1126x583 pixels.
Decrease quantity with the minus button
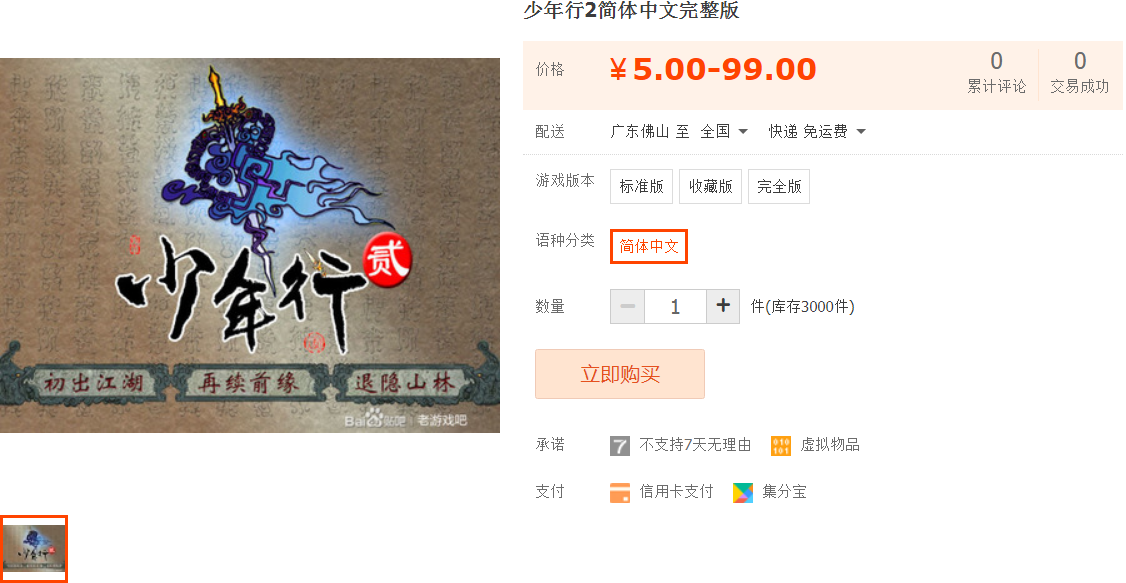[x=628, y=307]
